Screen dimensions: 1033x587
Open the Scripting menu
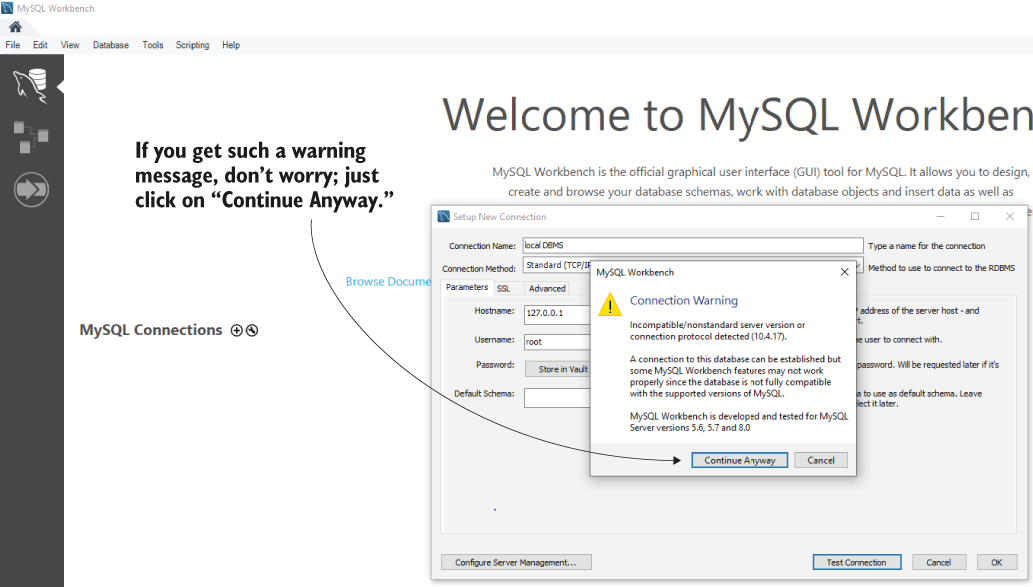(192, 44)
